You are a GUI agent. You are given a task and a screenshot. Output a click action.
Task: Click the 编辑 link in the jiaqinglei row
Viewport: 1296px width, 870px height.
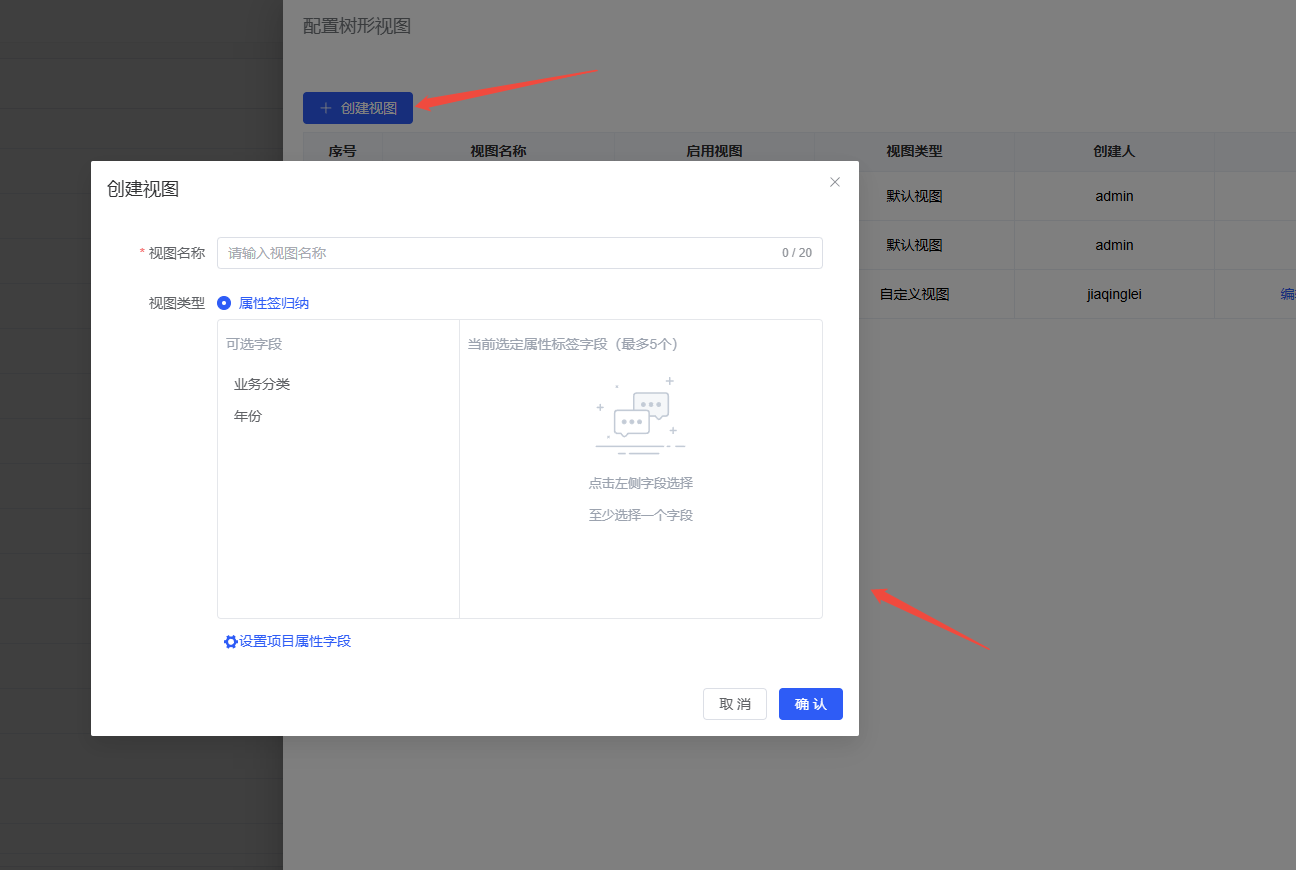pos(1287,294)
